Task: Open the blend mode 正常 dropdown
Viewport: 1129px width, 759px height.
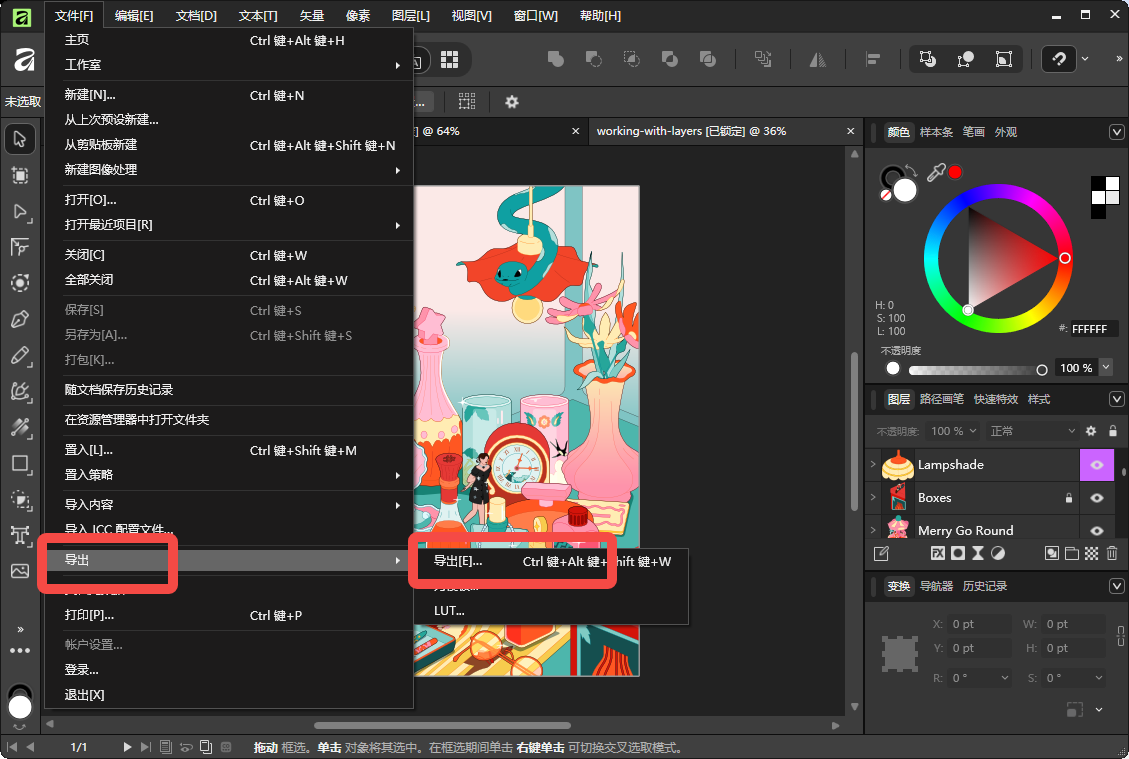Action: click(1033, 431)
